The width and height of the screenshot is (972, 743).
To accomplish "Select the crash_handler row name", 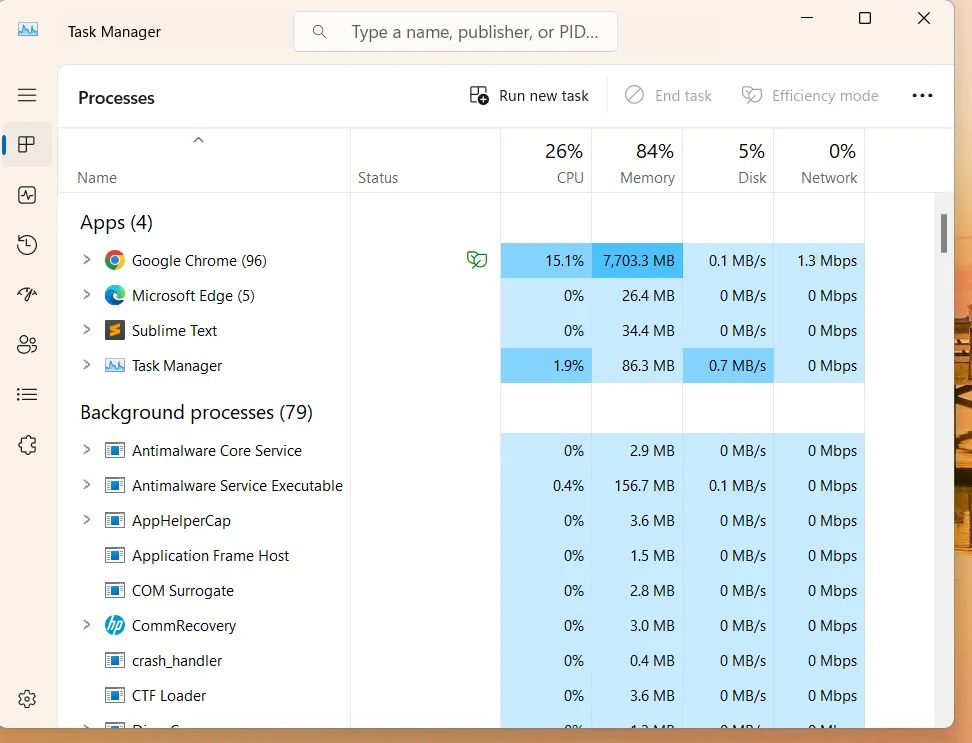I will [x=177, y=661].
